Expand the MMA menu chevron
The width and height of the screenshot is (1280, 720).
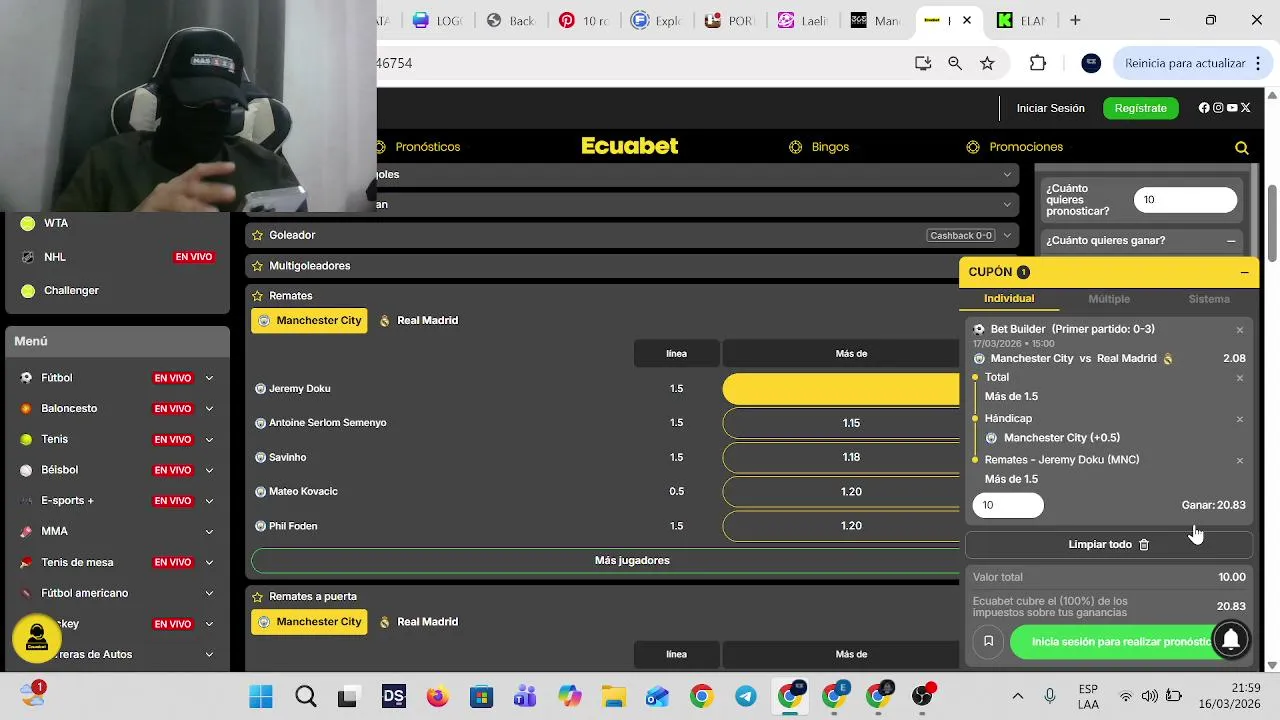[x=209, y=532]
